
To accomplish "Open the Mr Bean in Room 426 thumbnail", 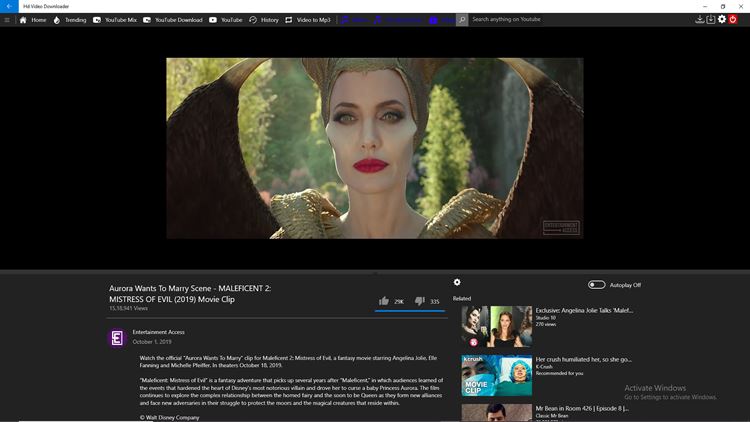I will 496,412.
